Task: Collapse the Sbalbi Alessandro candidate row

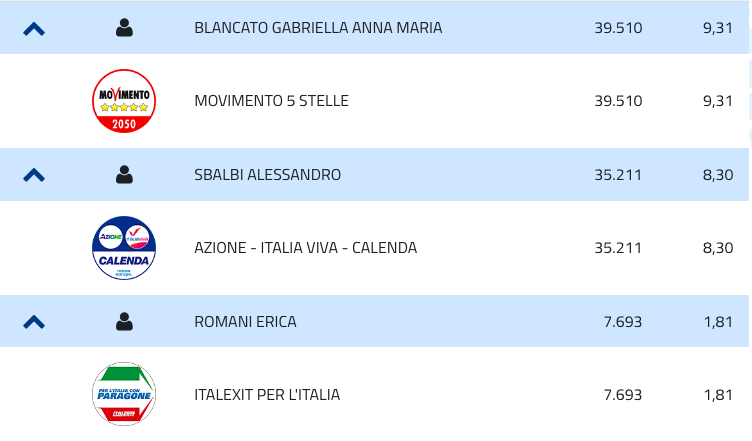Action: 34,175
